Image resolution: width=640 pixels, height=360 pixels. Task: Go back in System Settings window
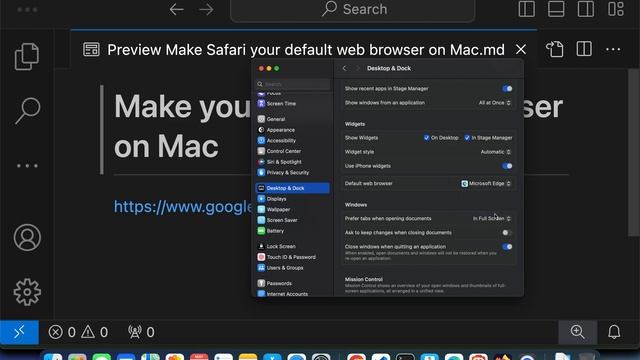click(x=344, y=68)
